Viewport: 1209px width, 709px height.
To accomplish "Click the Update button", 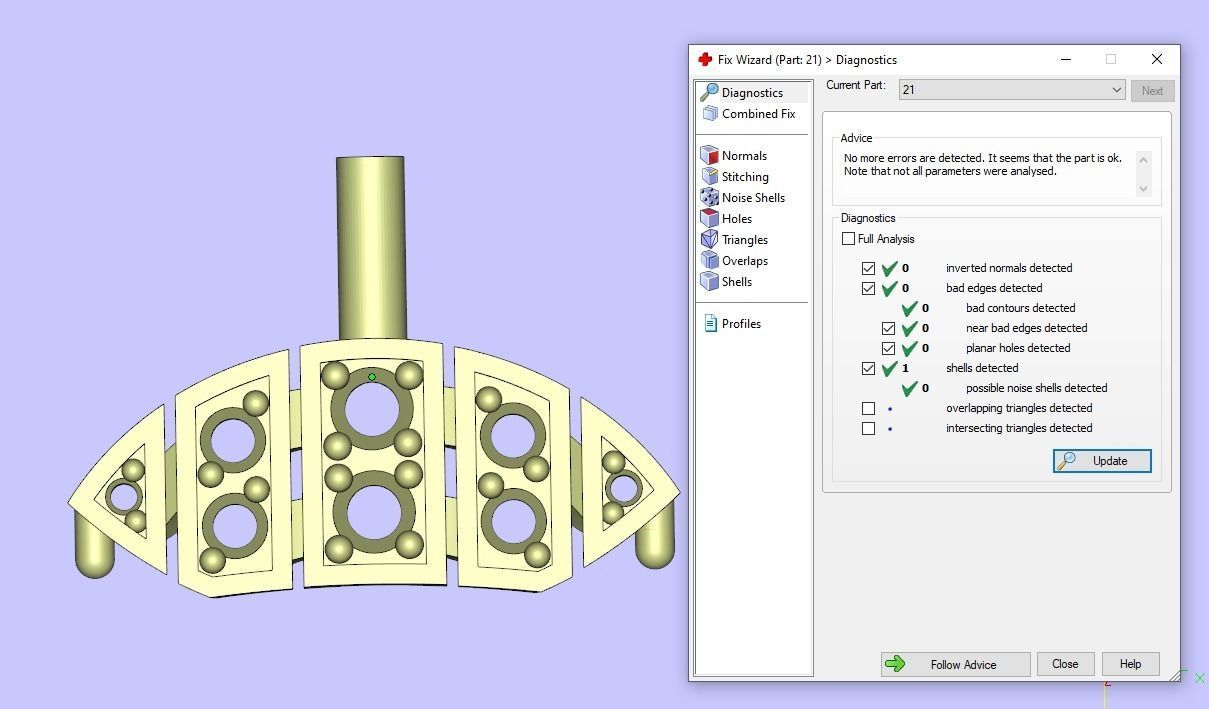I will coord(1102,461).
